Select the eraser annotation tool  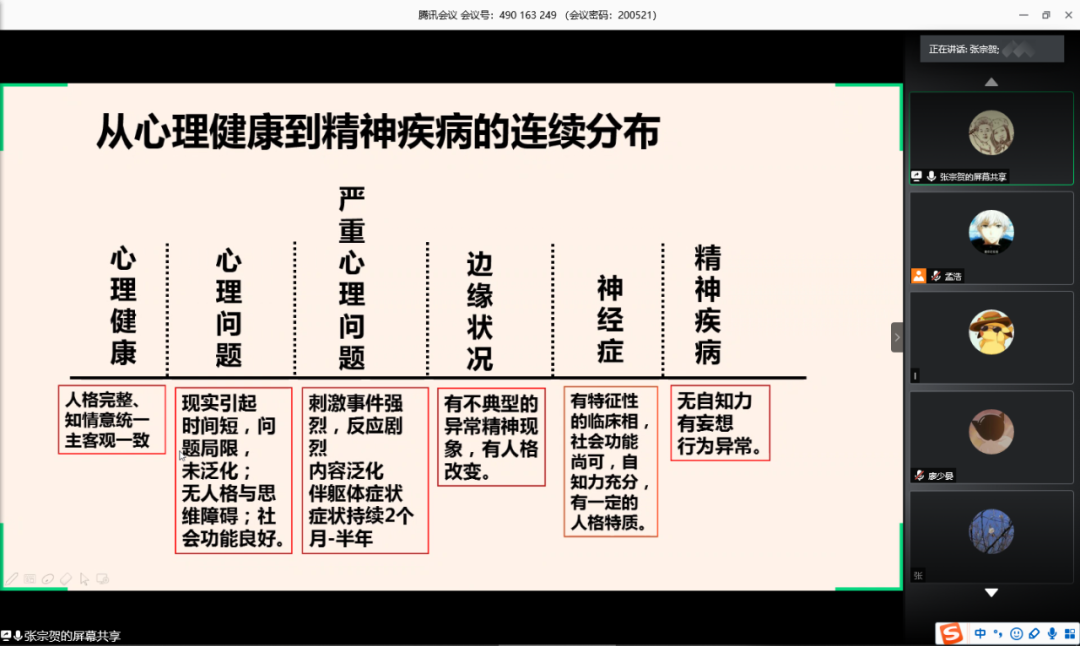click(66, 579)
